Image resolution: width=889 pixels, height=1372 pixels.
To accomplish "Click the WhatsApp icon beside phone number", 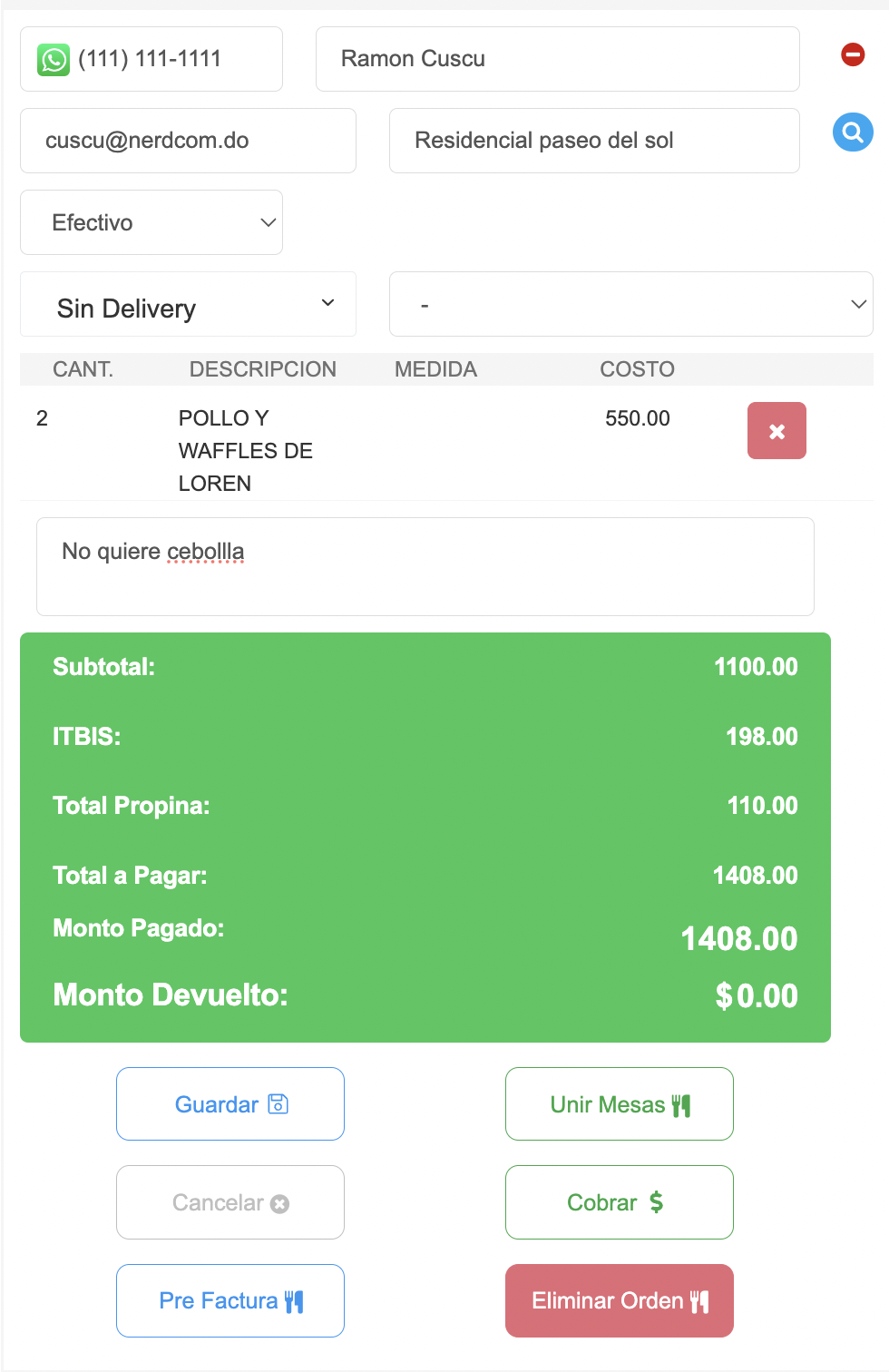I will tap(54, 60).
